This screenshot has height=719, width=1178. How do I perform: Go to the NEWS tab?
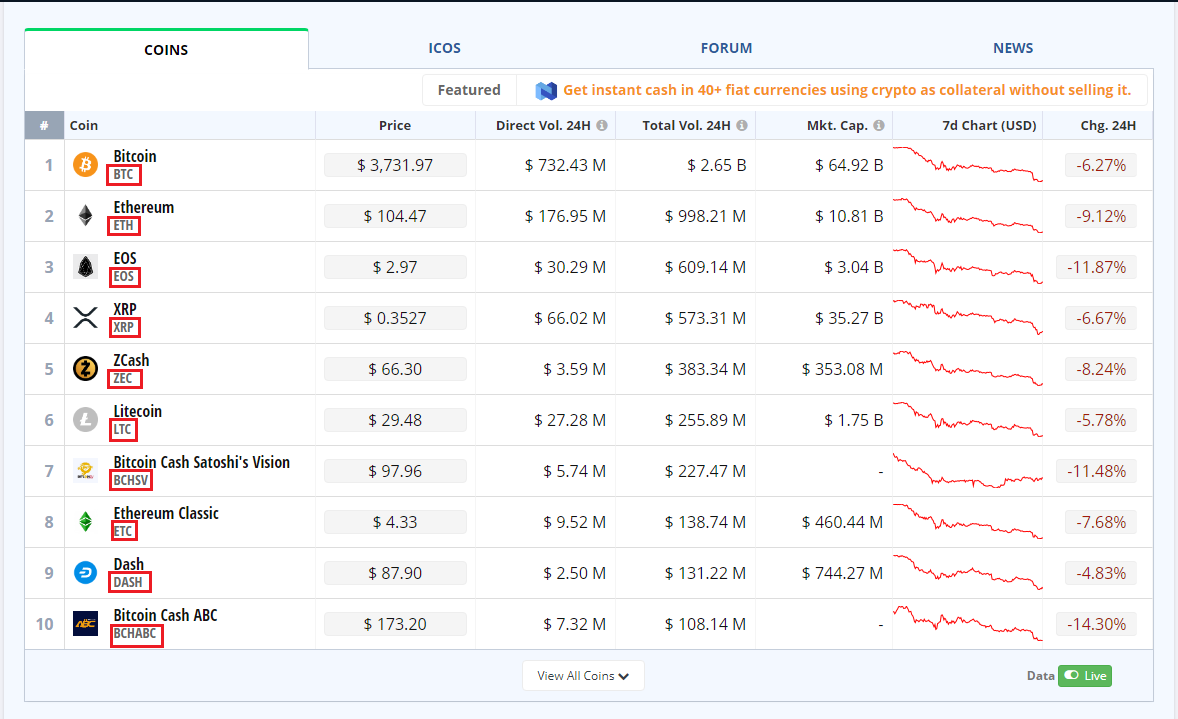coord(1013,48)
